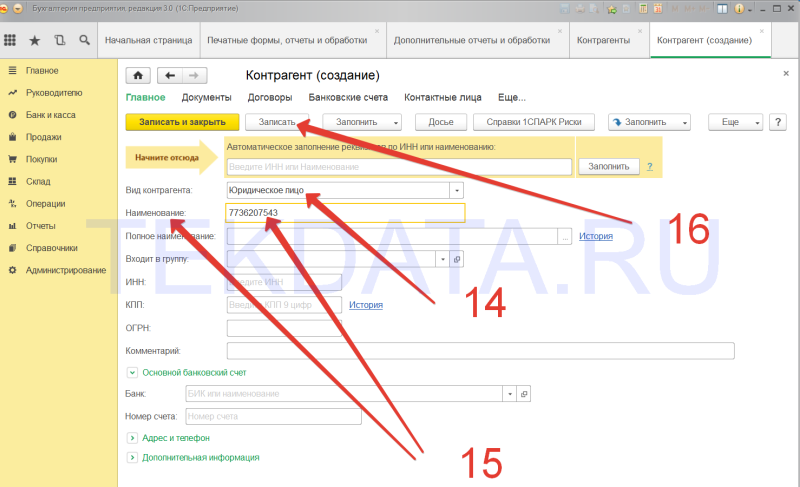The height and width of the screenshot is (487, 800).
Task: Click Записать и закрыть button
Action: 182,122
